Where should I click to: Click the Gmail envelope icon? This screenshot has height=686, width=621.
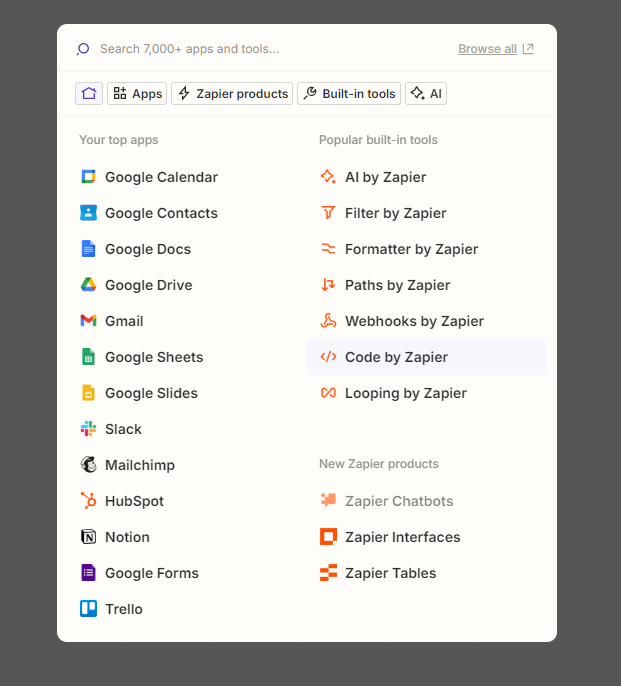pyautogui.click(x=88, y=321)
